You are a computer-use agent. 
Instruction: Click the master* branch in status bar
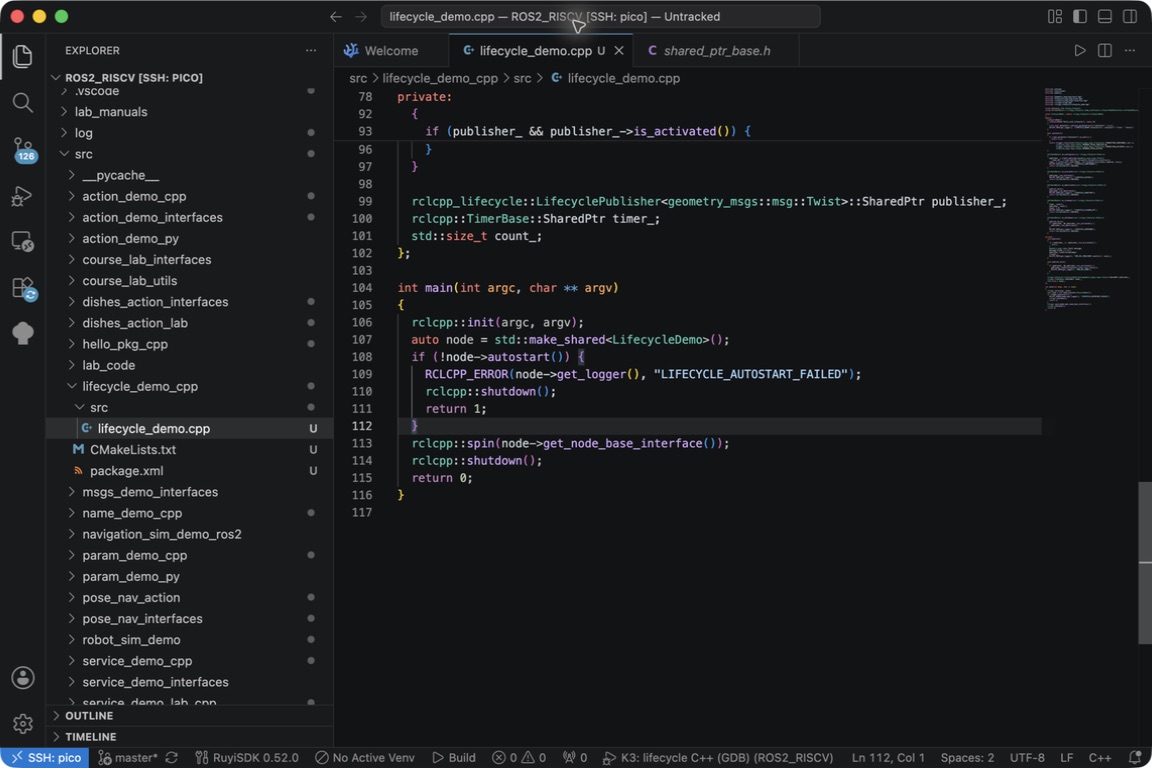point(128,758)
